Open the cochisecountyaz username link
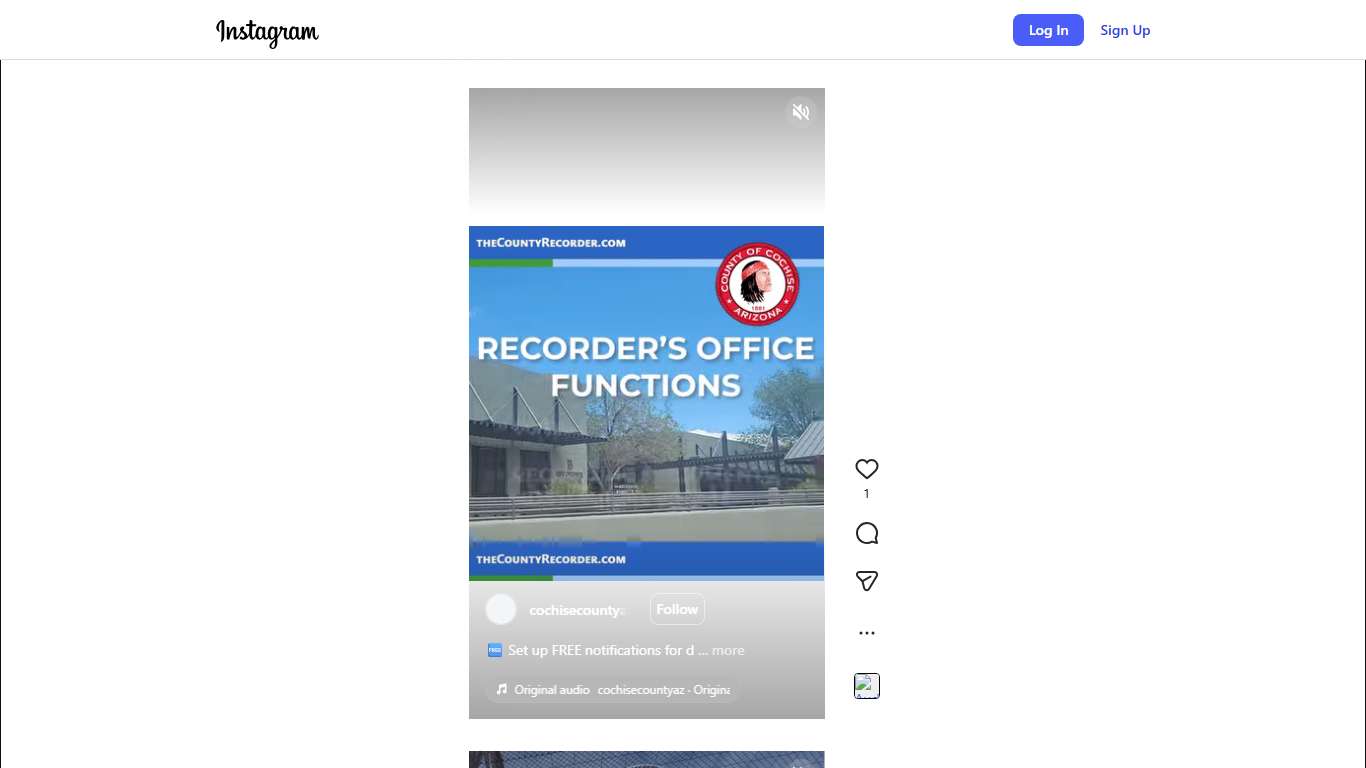 (x=577, y=610)
